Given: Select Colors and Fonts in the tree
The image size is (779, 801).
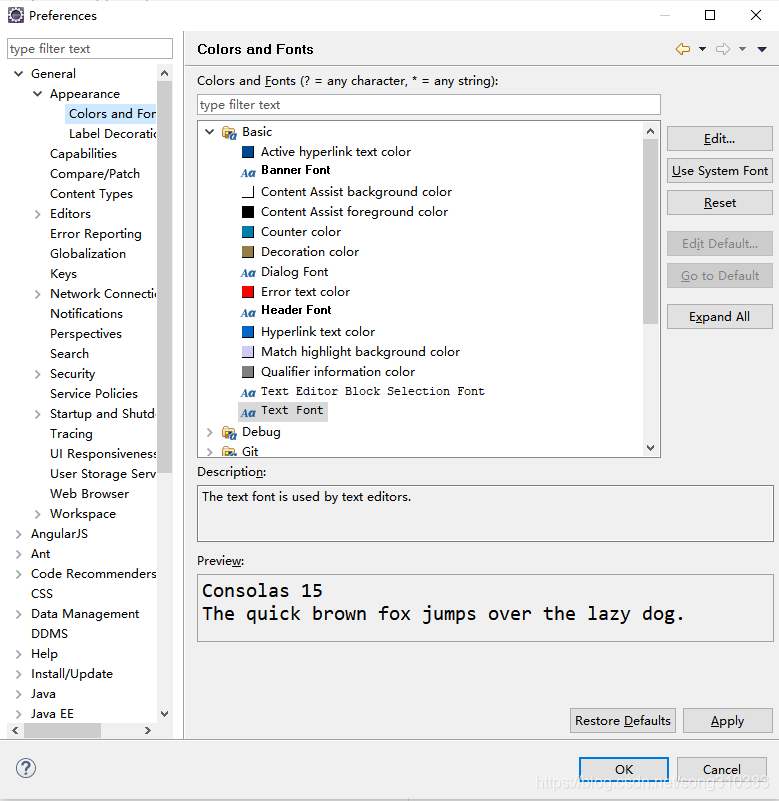Looking at the screenshot, I should [x=112, y=113].
